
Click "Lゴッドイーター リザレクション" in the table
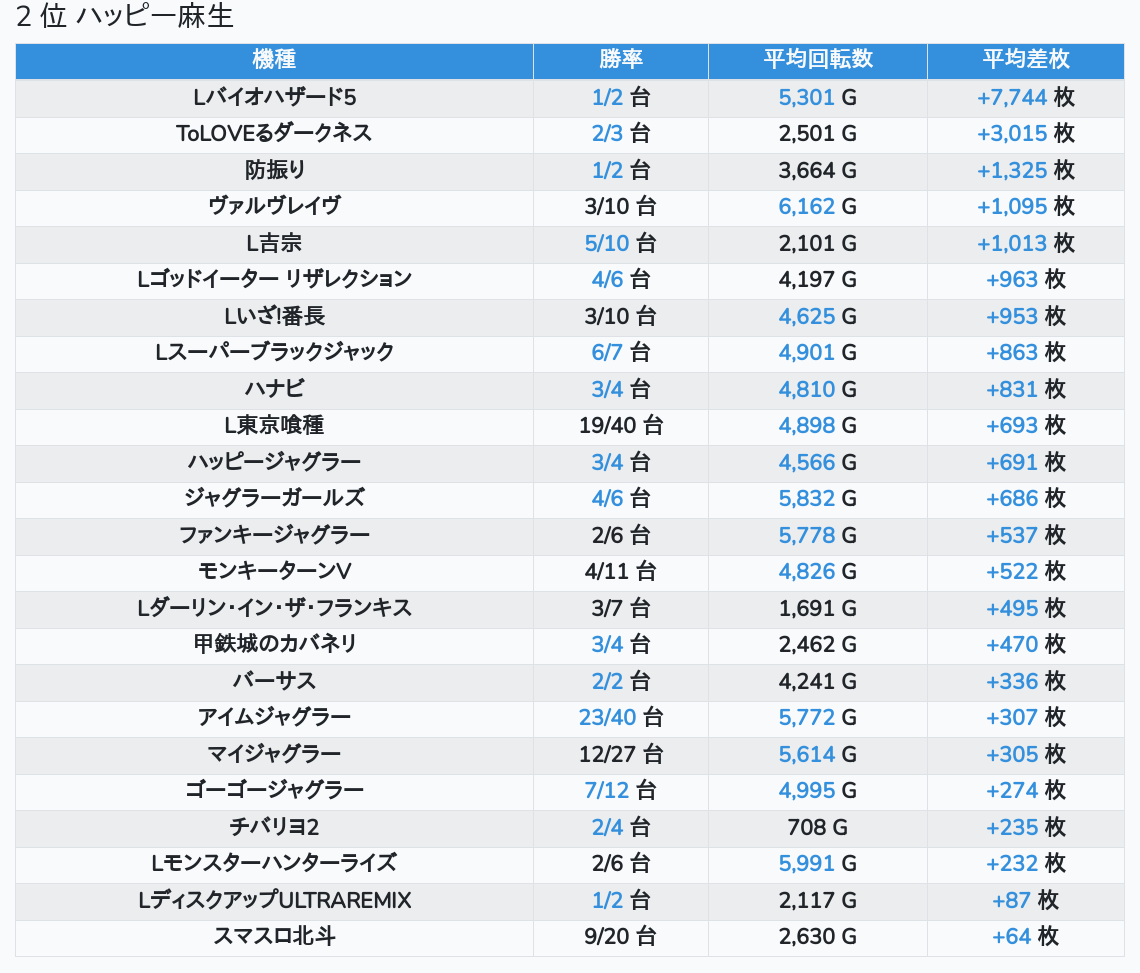[274, 279]
